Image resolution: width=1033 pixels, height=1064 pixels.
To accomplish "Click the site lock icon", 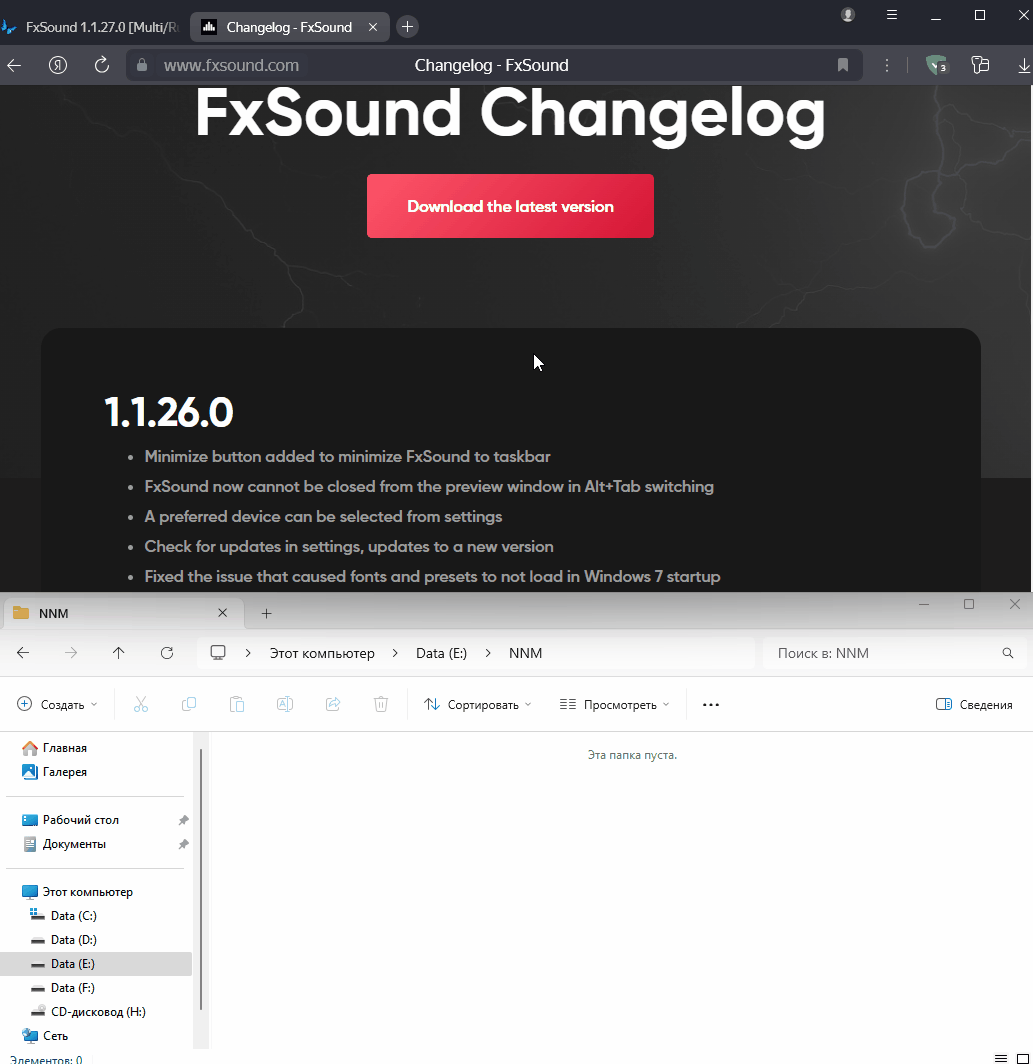I will (142, 65).
